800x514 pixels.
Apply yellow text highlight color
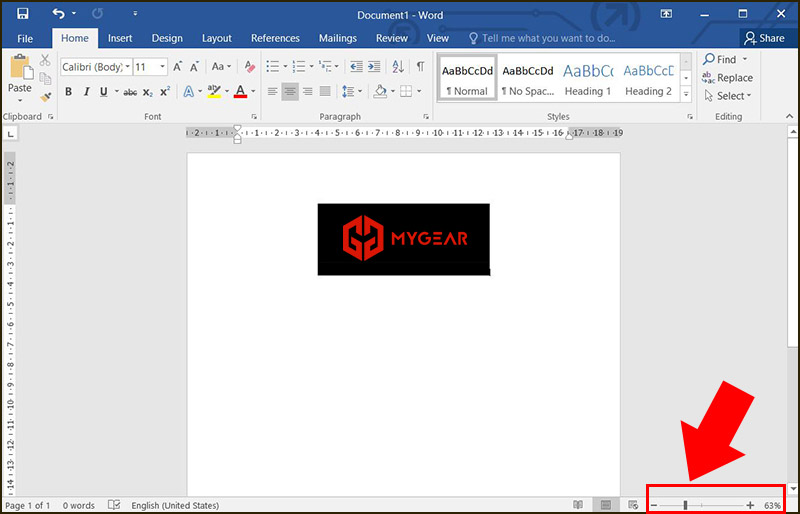click(x=214, y=92)
